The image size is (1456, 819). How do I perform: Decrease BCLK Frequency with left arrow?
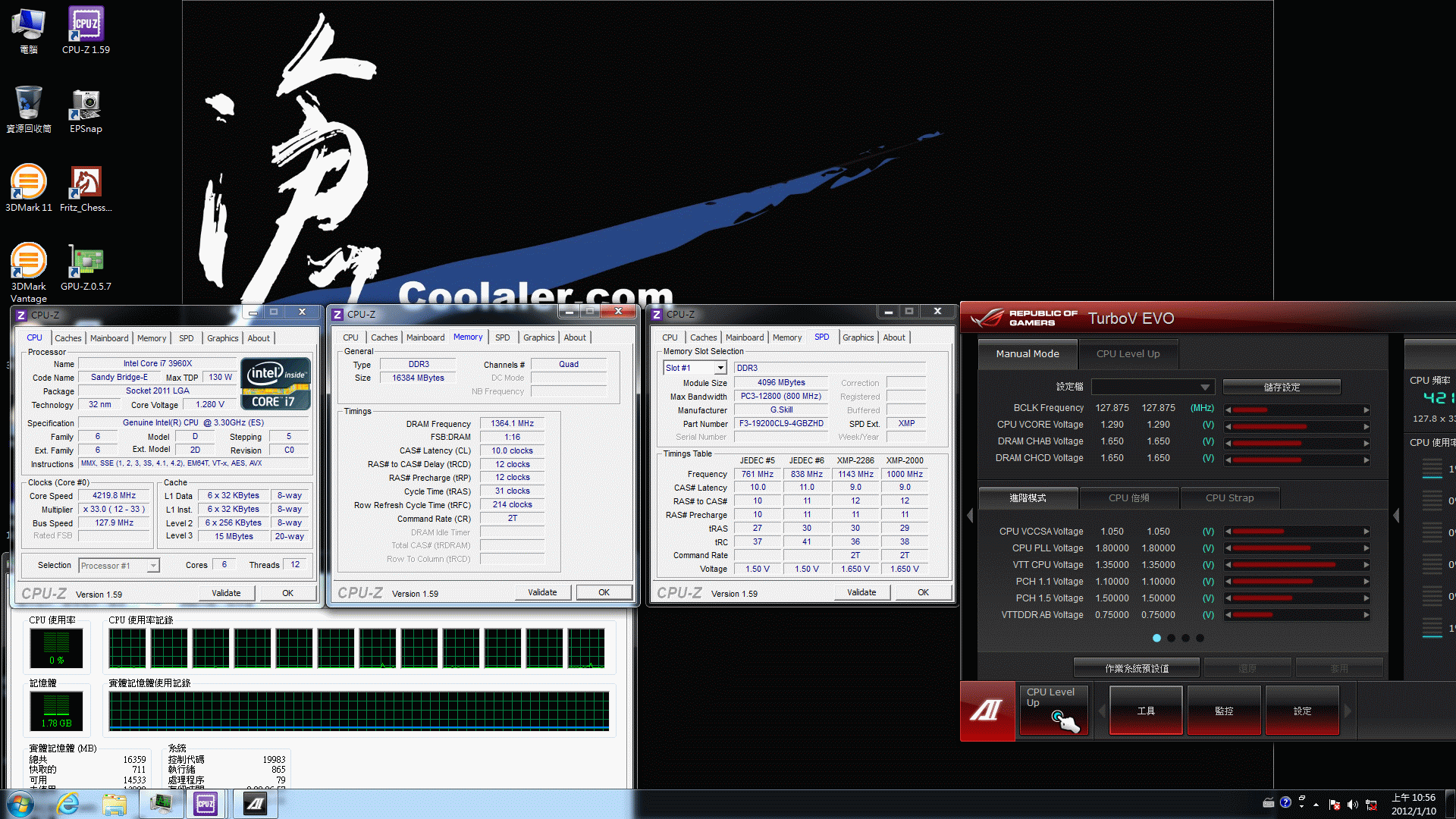1228,409
